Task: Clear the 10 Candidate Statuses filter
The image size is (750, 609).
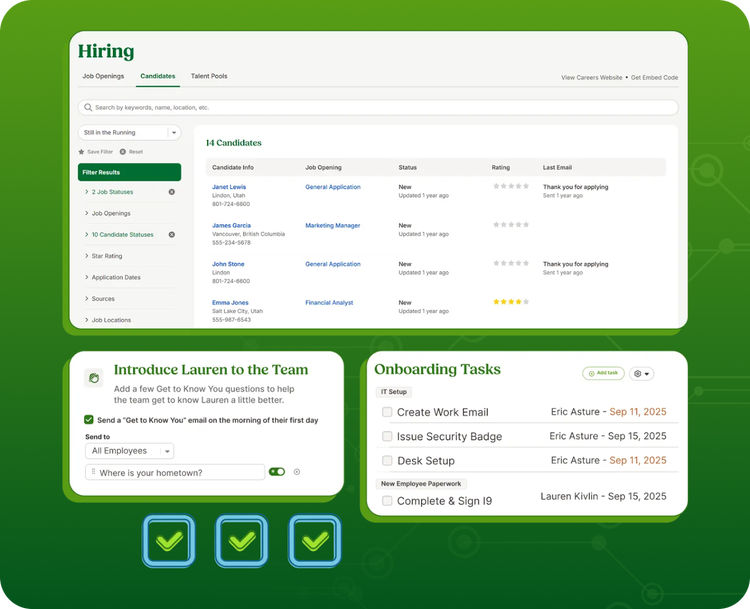Action: point(171,234)
